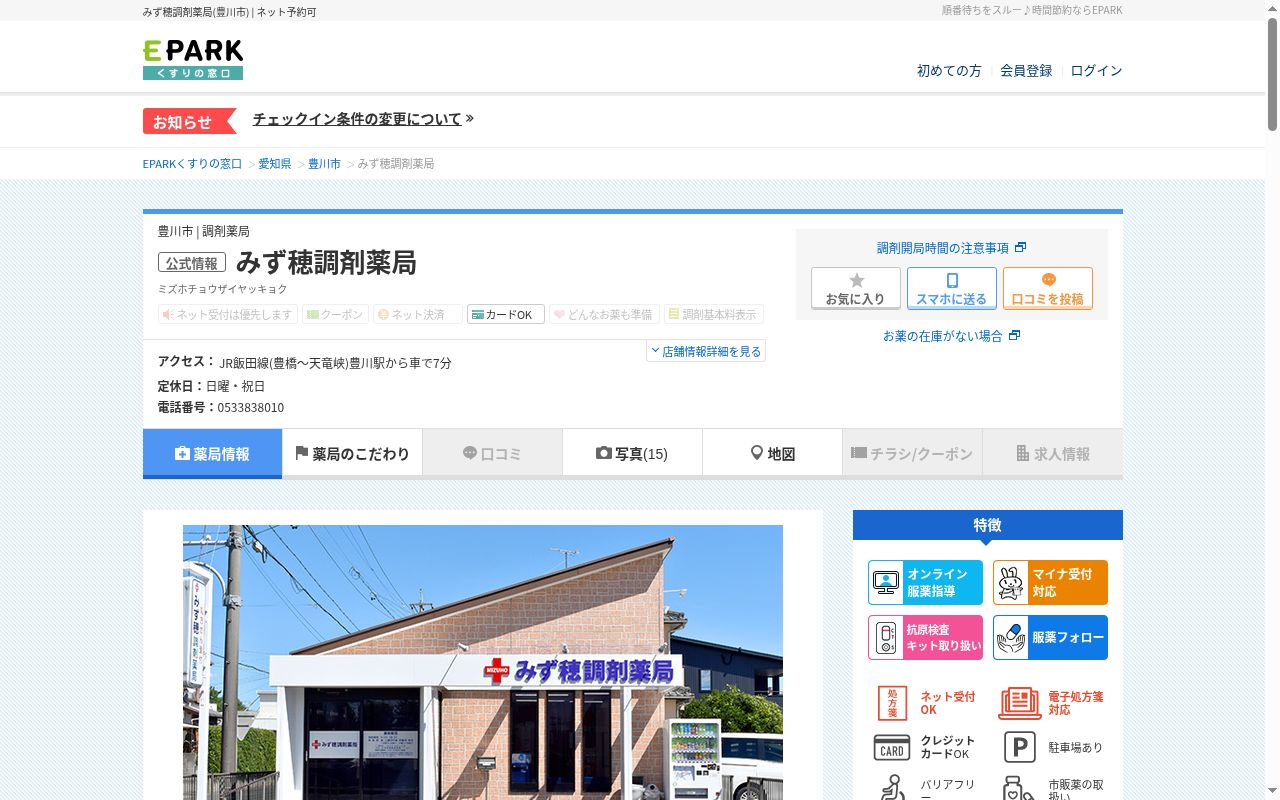
Task: Click the ネット受付は優先します tag
Action: click(x=228, y=314)
